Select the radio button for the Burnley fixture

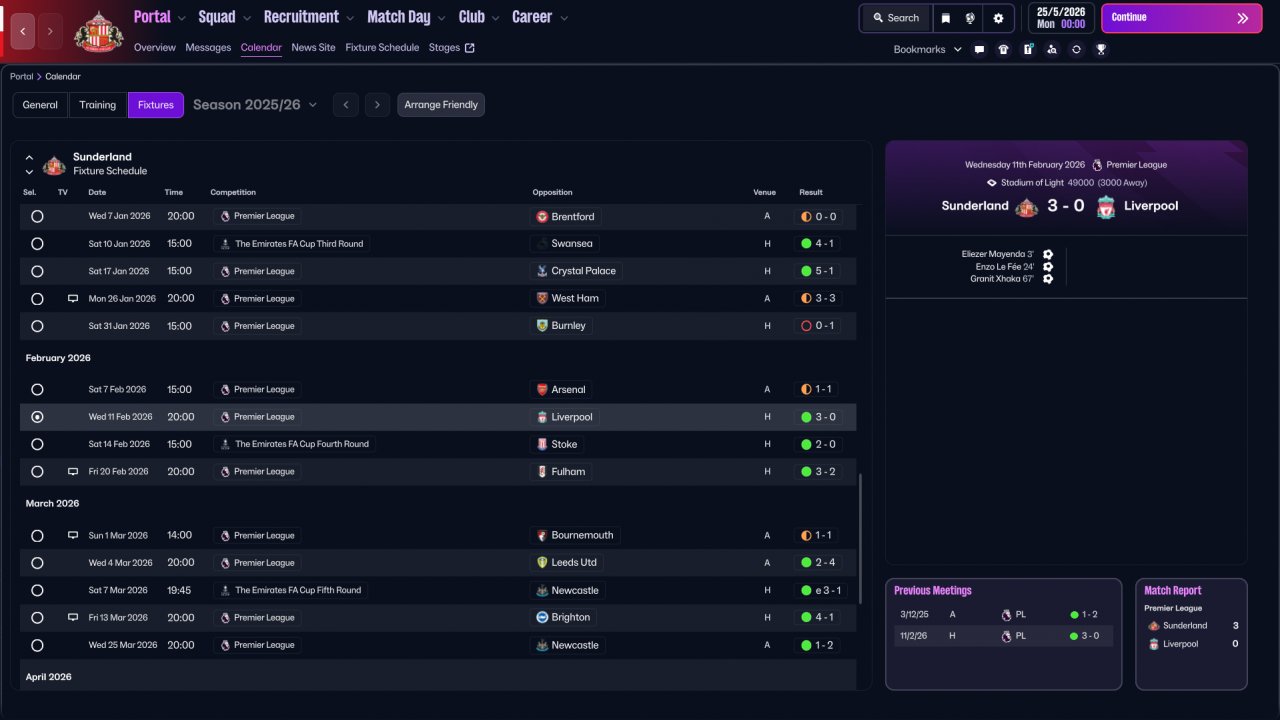(x=37, y=326)
